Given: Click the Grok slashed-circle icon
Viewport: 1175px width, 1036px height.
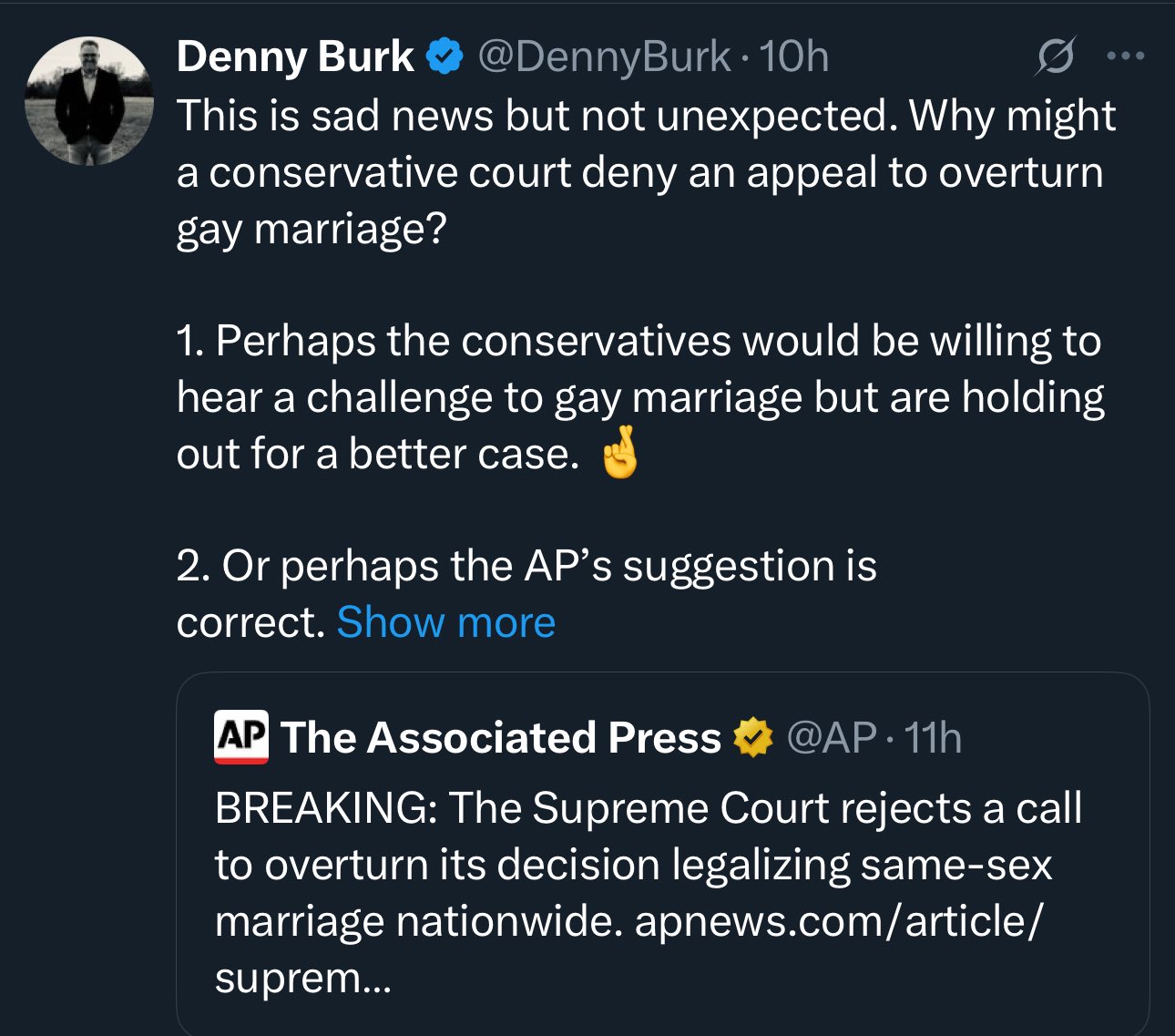Looking at the screenshot, I should pos(1057,56).
